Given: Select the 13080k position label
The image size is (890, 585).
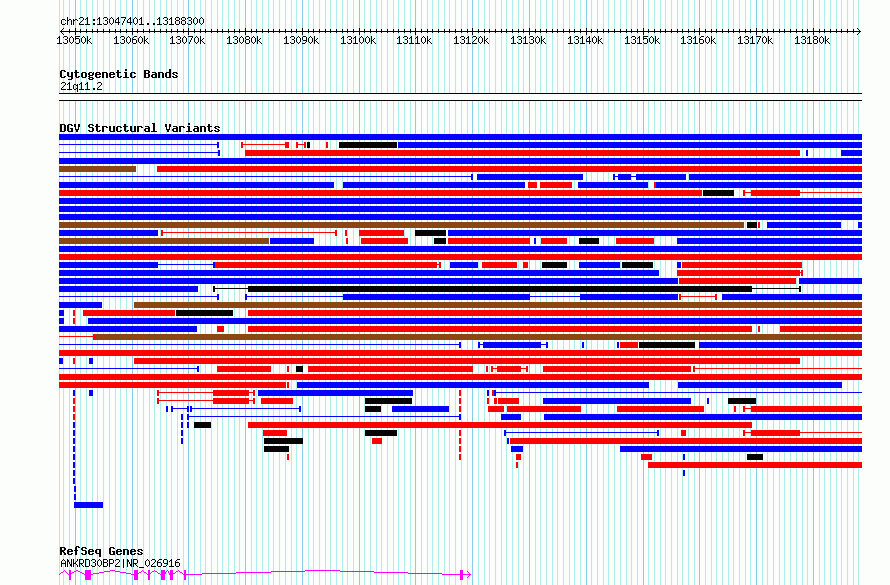Looking at the screenshot, I should 244,40.
